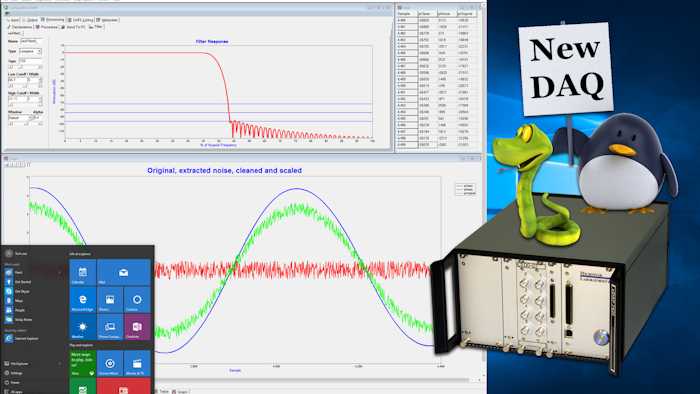700x394 pixels.
Task: Open the Photos tile
Action: 110,299
